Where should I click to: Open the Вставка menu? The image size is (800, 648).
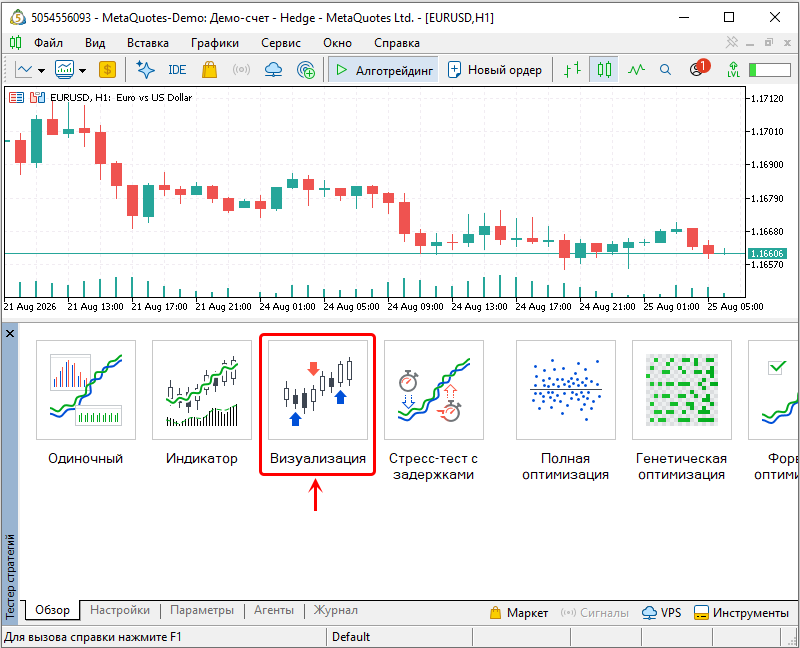pyautogui.click(x=148, y=43)
